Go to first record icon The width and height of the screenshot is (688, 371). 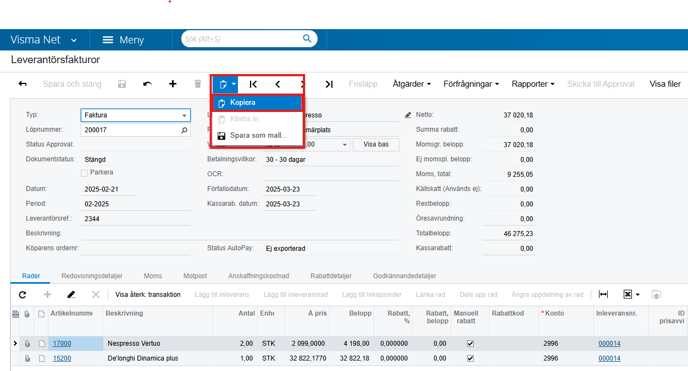[x=253, y=84]
